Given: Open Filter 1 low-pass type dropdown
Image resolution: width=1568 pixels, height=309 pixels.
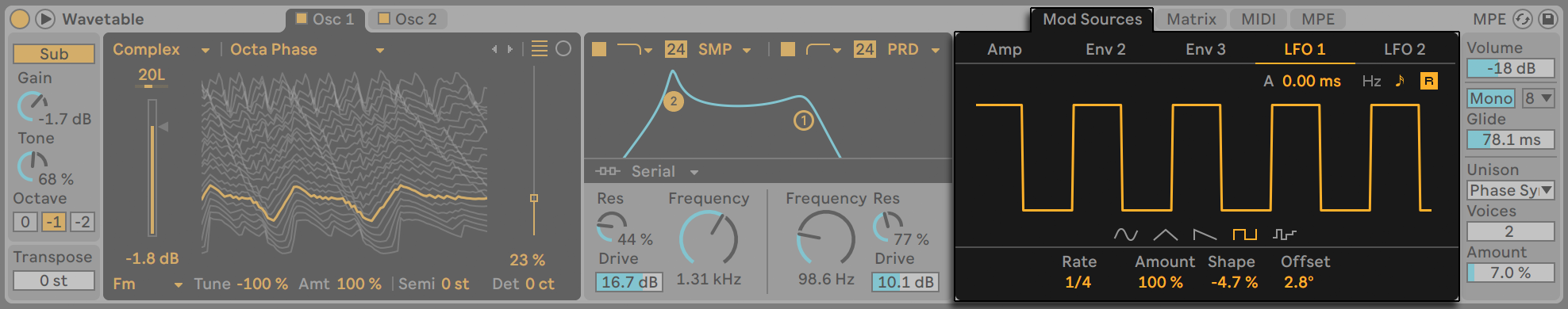Looking at the screenshot, I should coord(634,49).
